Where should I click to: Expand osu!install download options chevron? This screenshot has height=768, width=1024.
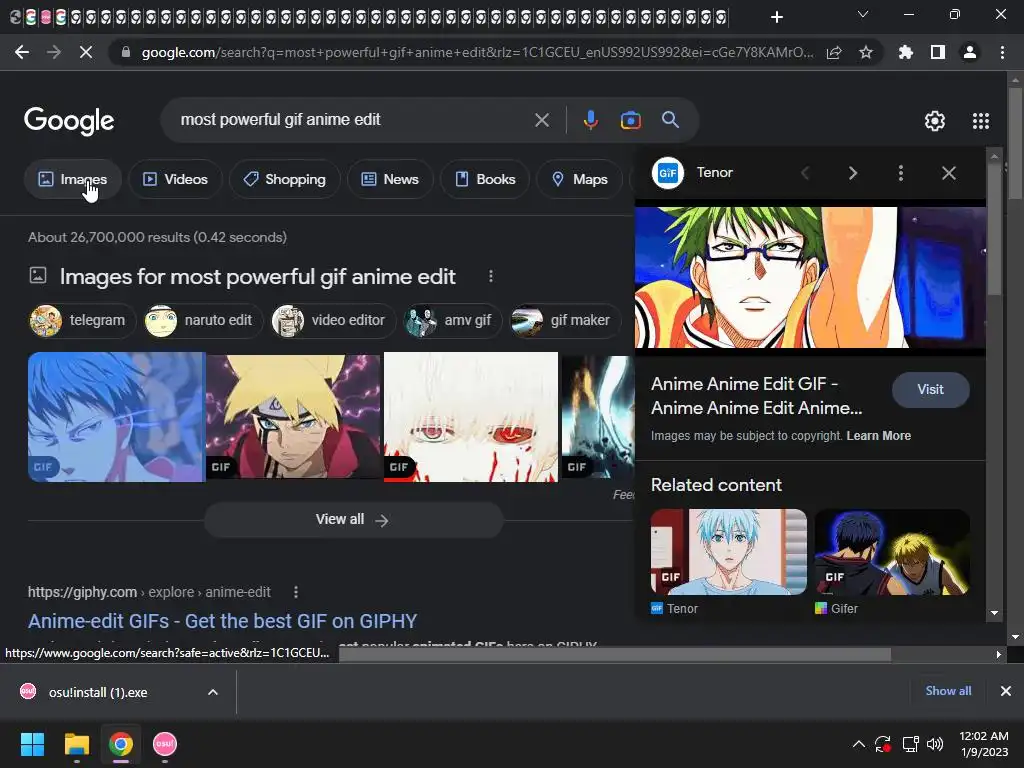213,692
